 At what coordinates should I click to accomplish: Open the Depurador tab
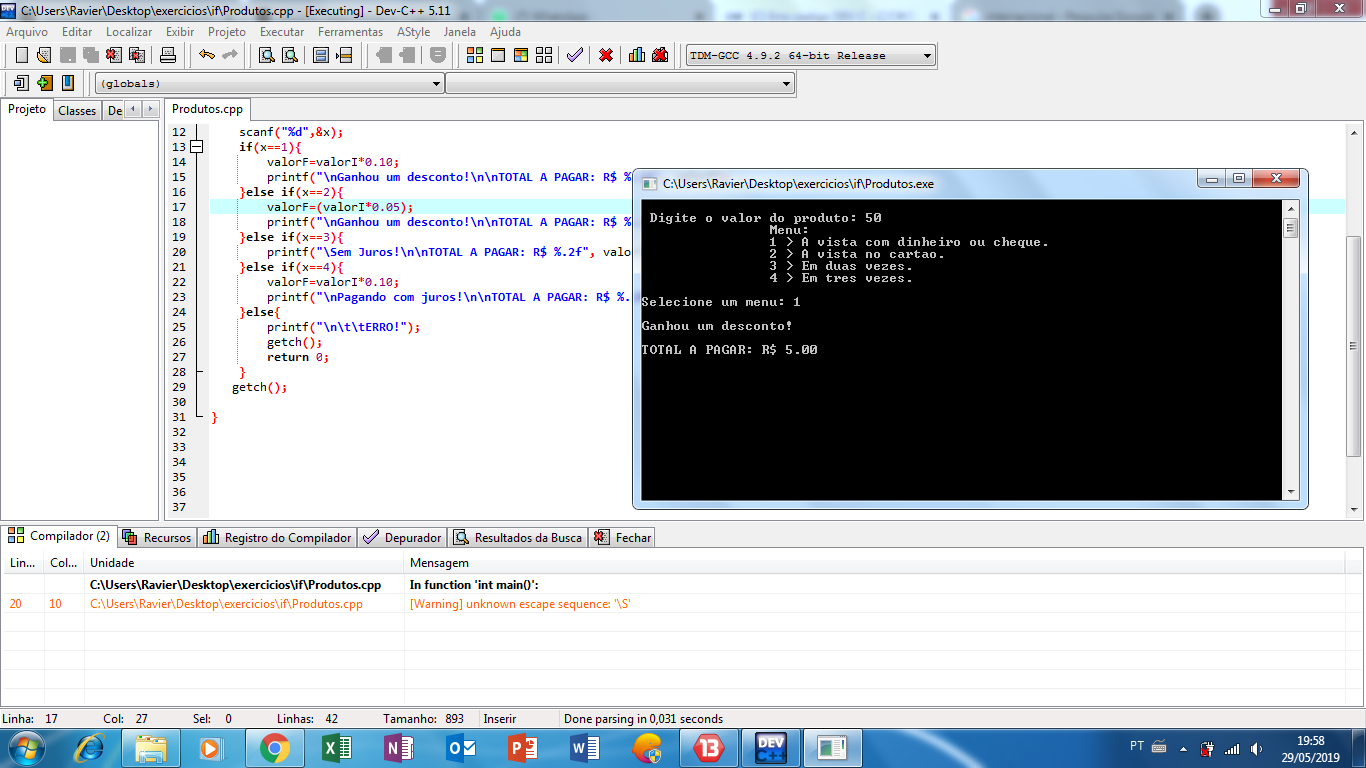(402, 537)
